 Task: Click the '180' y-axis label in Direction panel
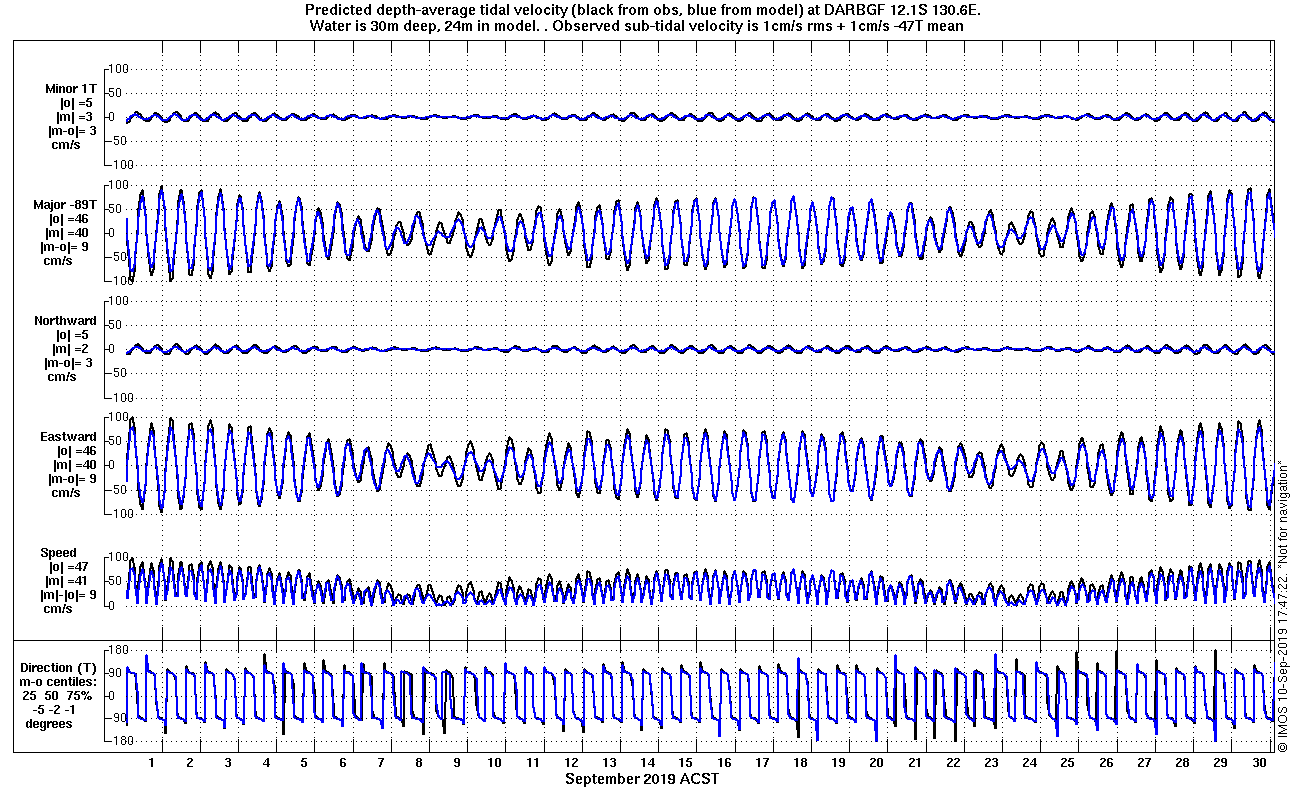(119, 650)
